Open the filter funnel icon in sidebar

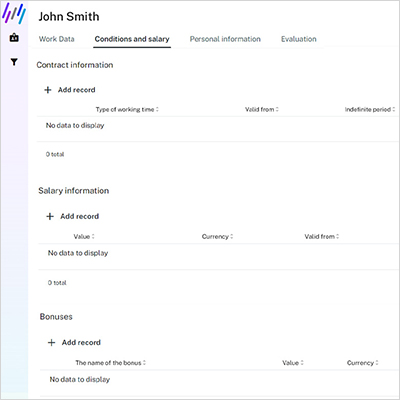click(x=14, y=62)
